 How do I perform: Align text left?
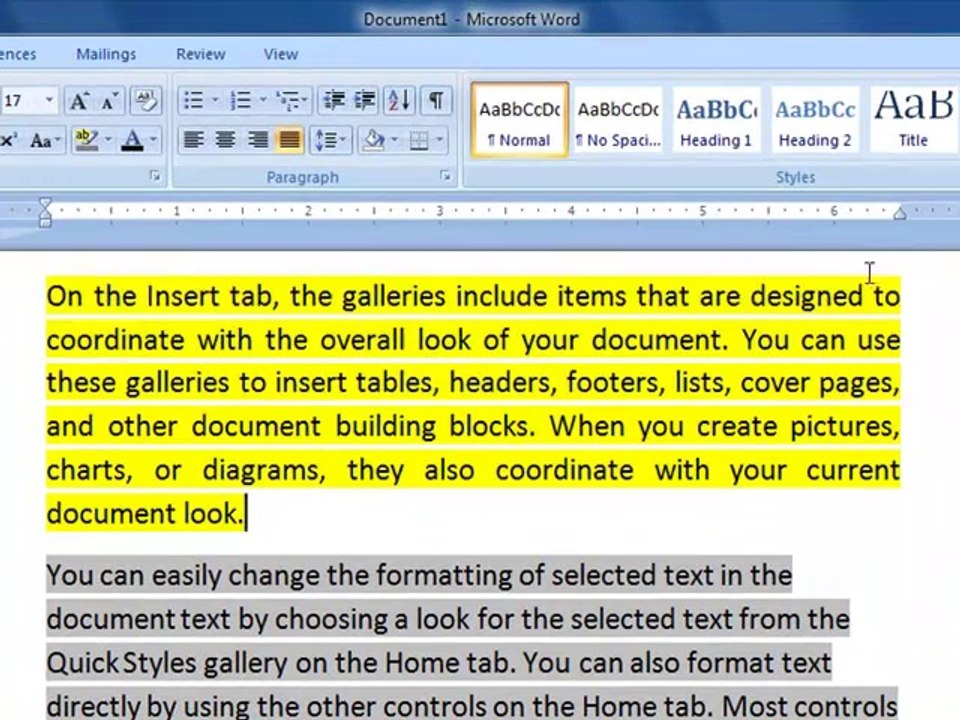194,140
